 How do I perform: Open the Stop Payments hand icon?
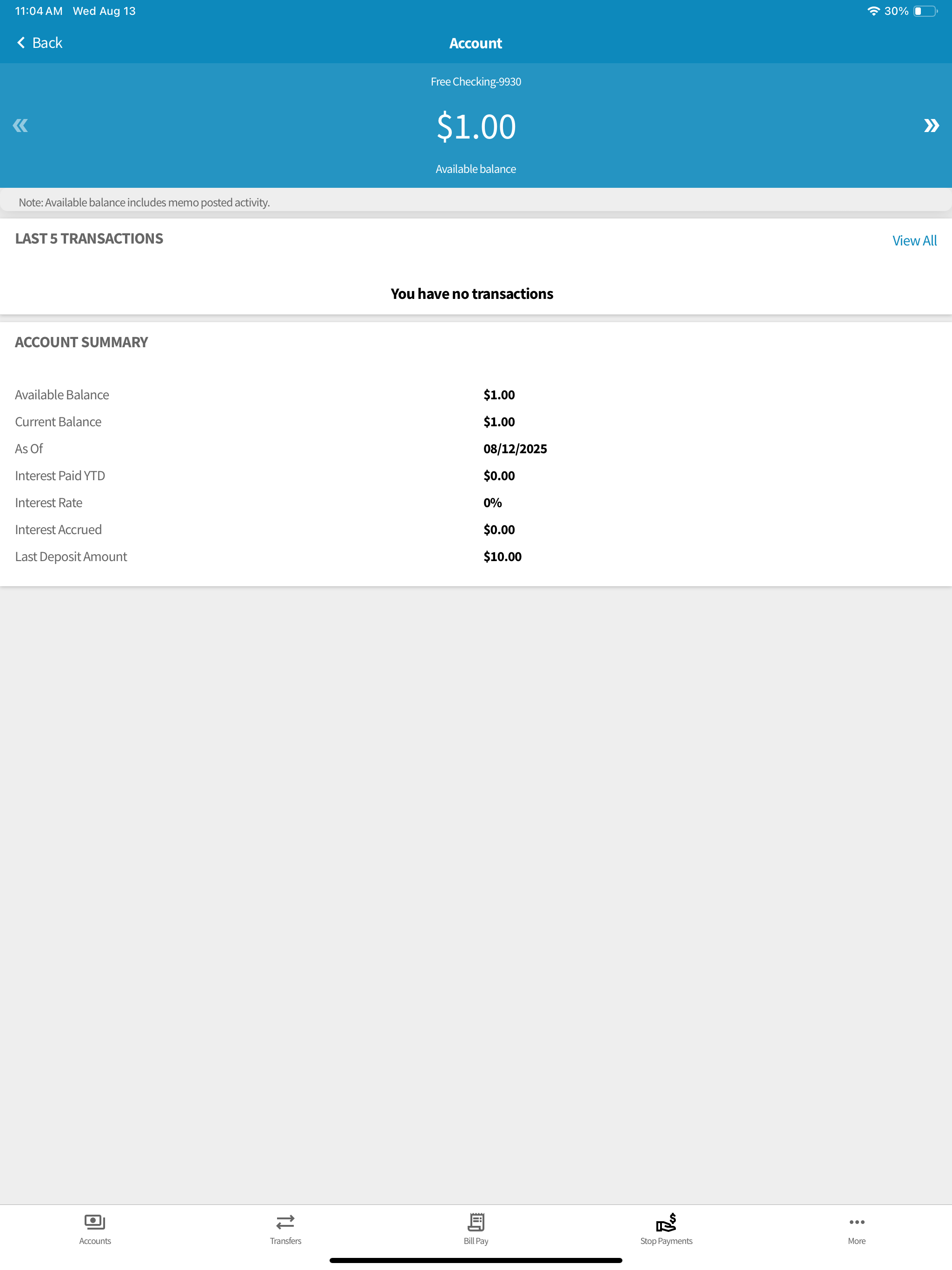click(x=666, y=1222)
